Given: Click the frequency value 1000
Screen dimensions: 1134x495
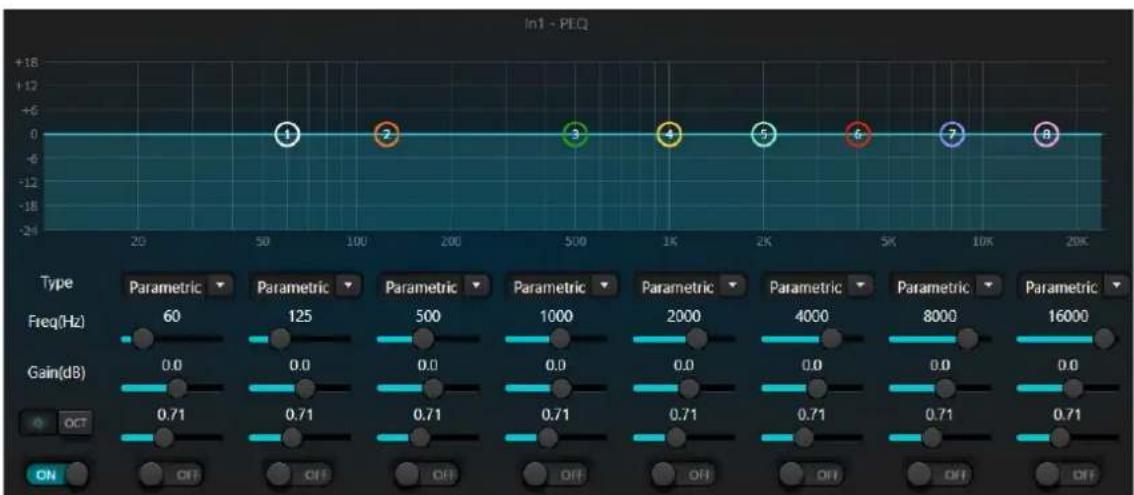Looking at the screenshot, I should [x=555, y=316].
